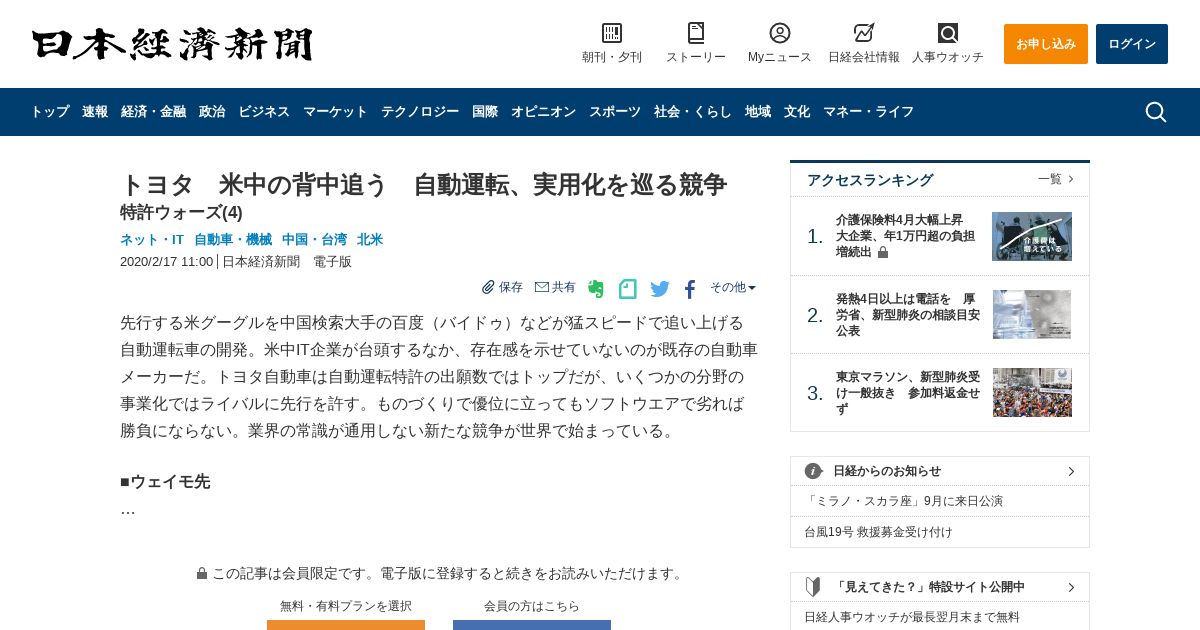The height and width of the screenshot is (630, 1200).
Task: Click the info icon beside 日経からのお知らせ
Action: (814, 471)
